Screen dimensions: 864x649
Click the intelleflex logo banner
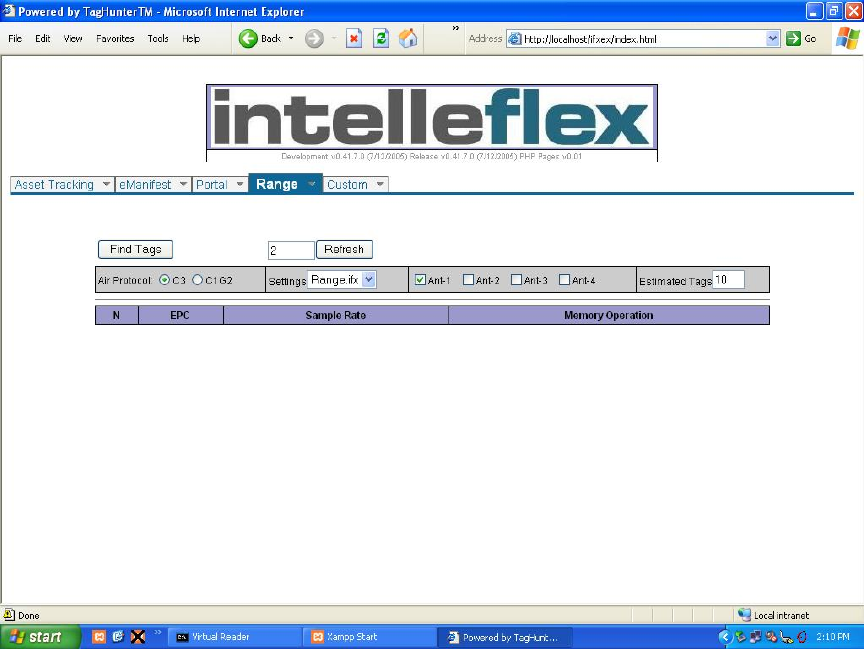[432, 117]
